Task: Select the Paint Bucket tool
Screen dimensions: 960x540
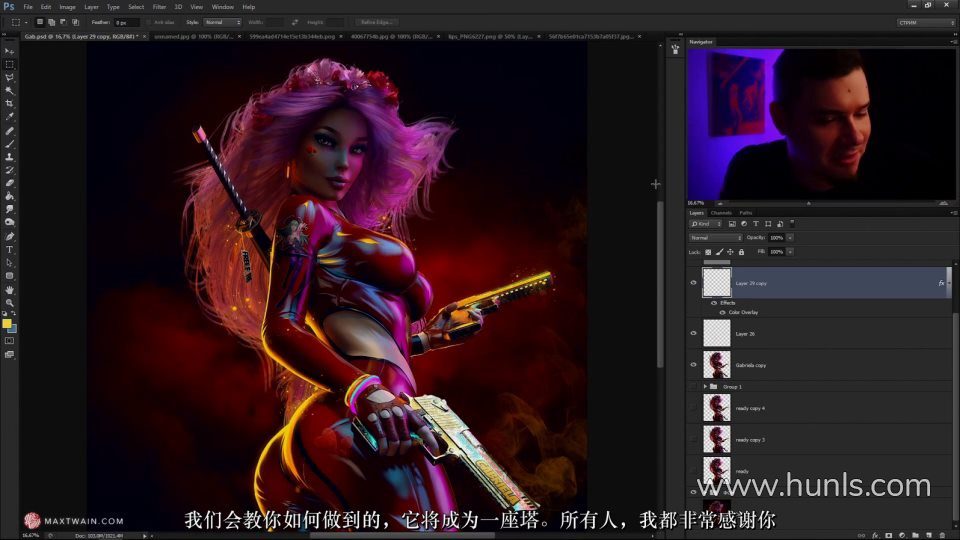Action: click(x=9, y=196)
